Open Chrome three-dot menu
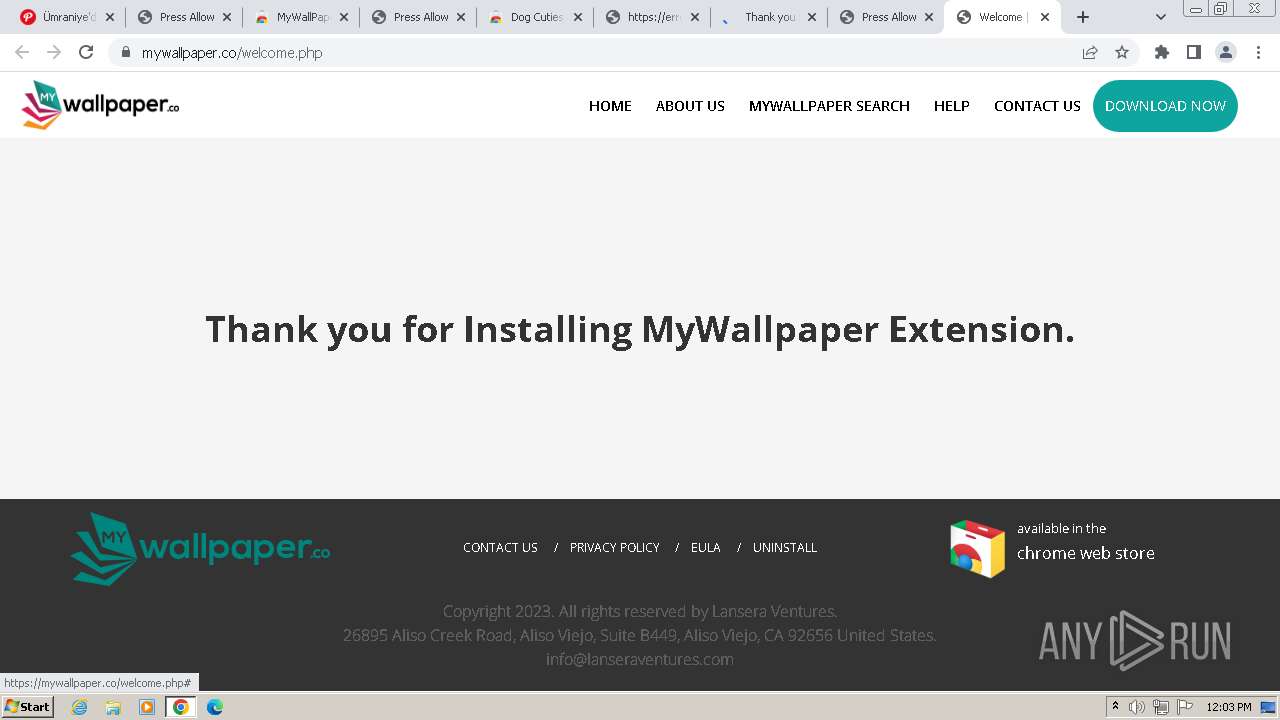 pyautogui.click(x=1258, y=52)
